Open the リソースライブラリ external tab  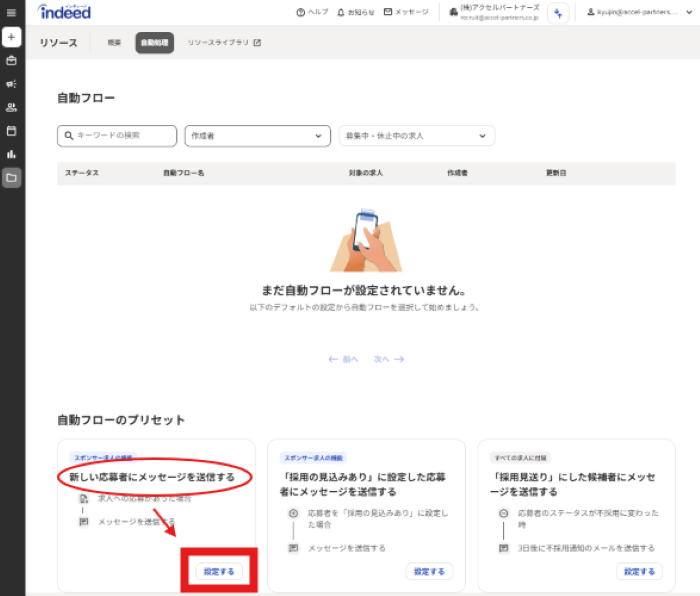pos(224,43)
